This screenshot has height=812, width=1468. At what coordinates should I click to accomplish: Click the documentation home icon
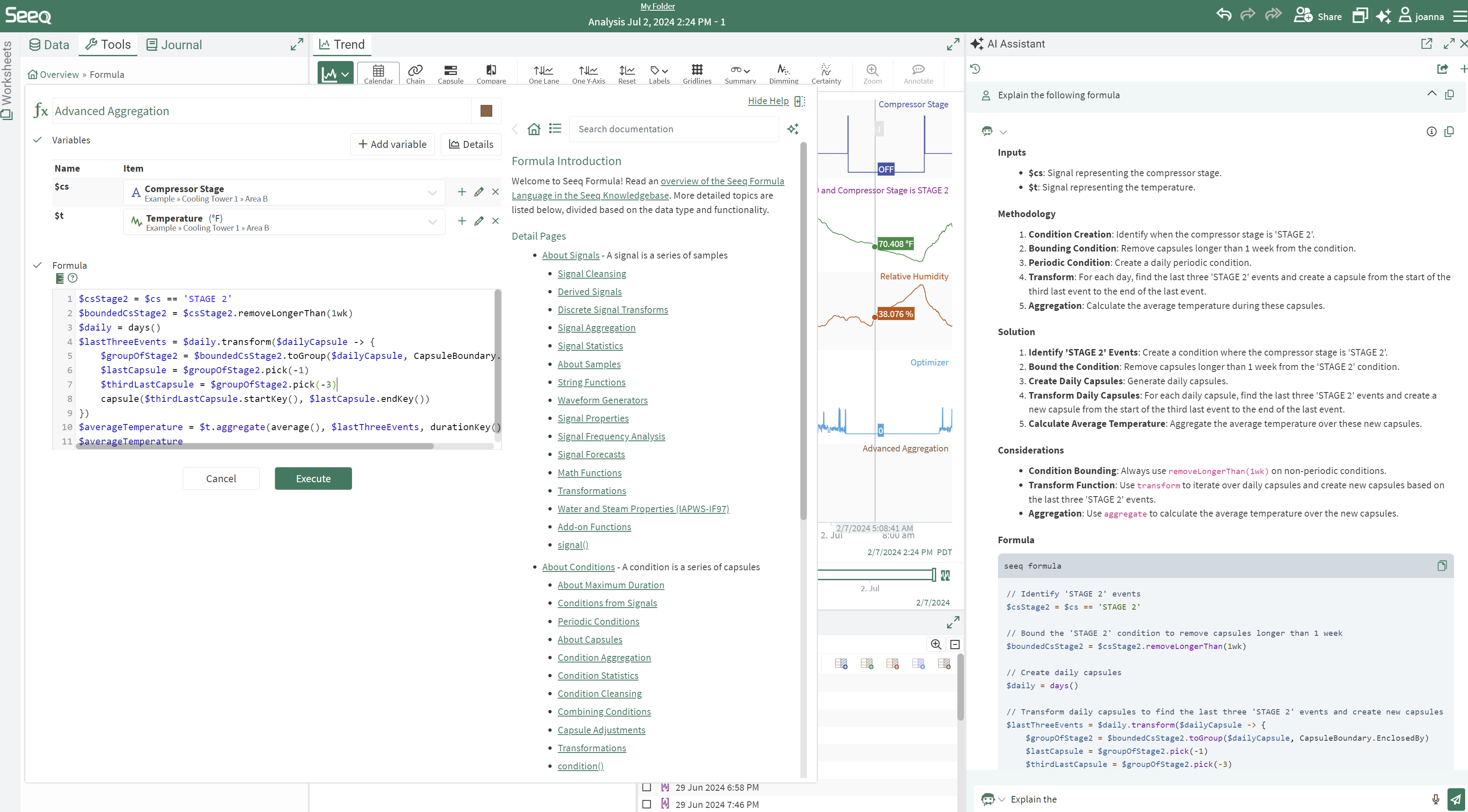click(x=534, y=129)
